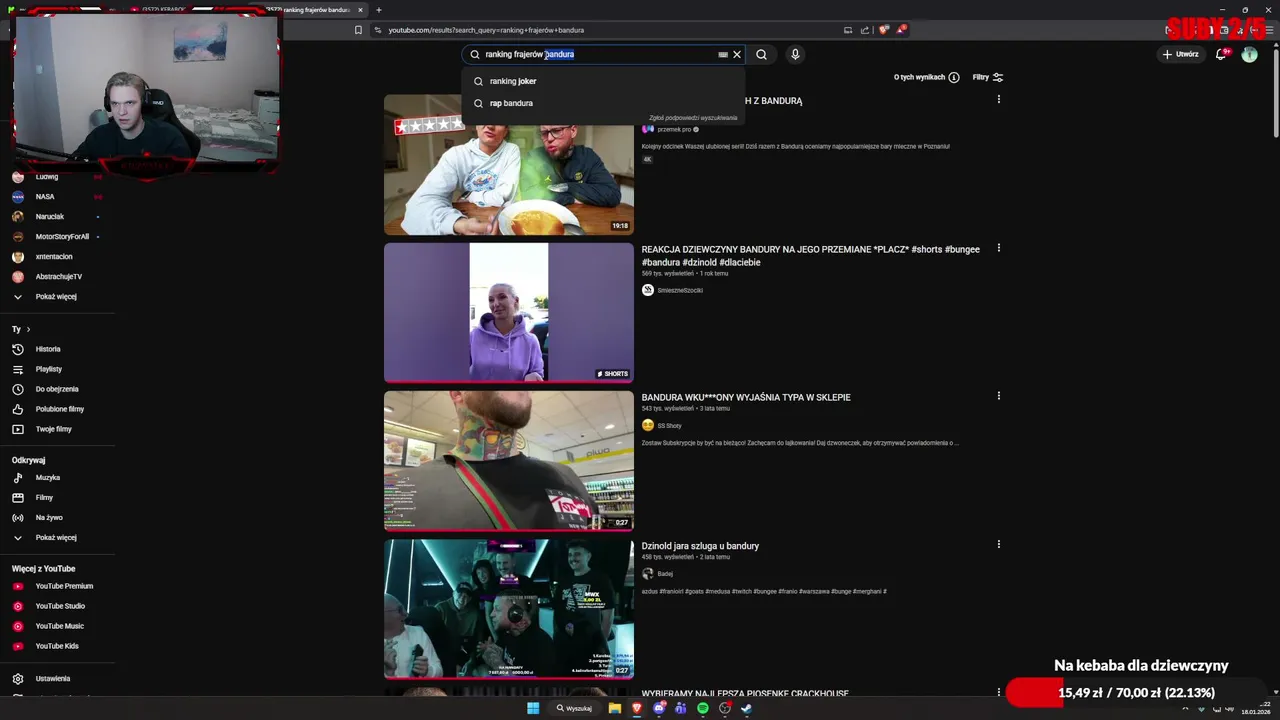Open the on-screen keyboard icon in search box
Screen dimensions: 1280x720
tap(723, 54)
